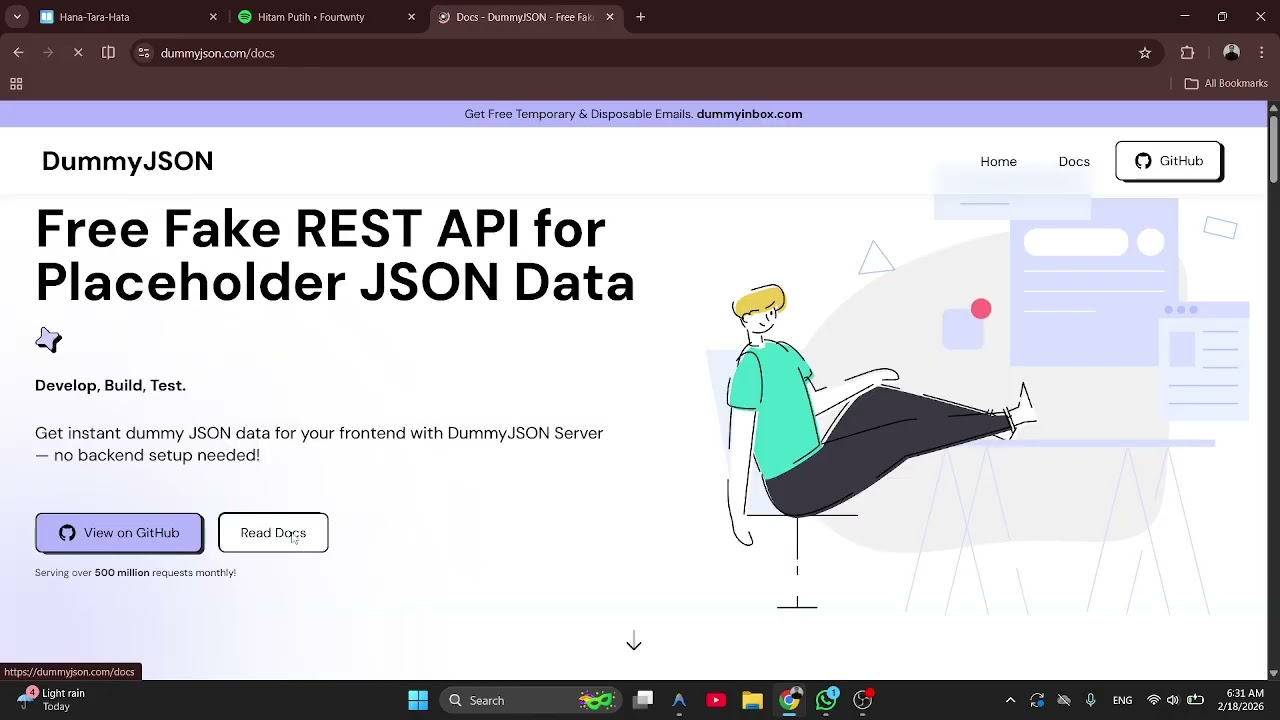The image size is (1280, 720).
Task: Click the View on GitHub button
Action: tap(119, 533)
